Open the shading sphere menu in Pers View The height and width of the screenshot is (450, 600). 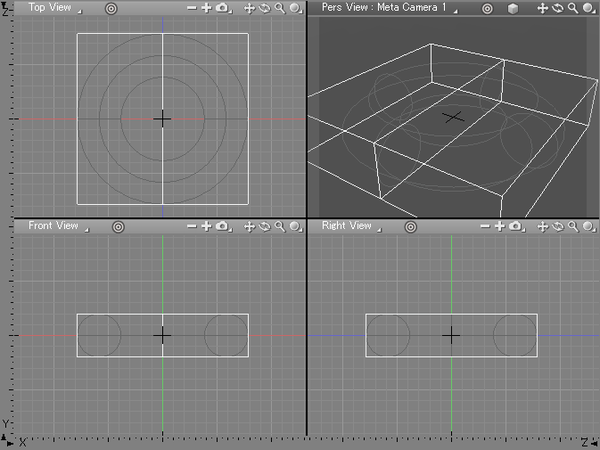coord(589,8)
